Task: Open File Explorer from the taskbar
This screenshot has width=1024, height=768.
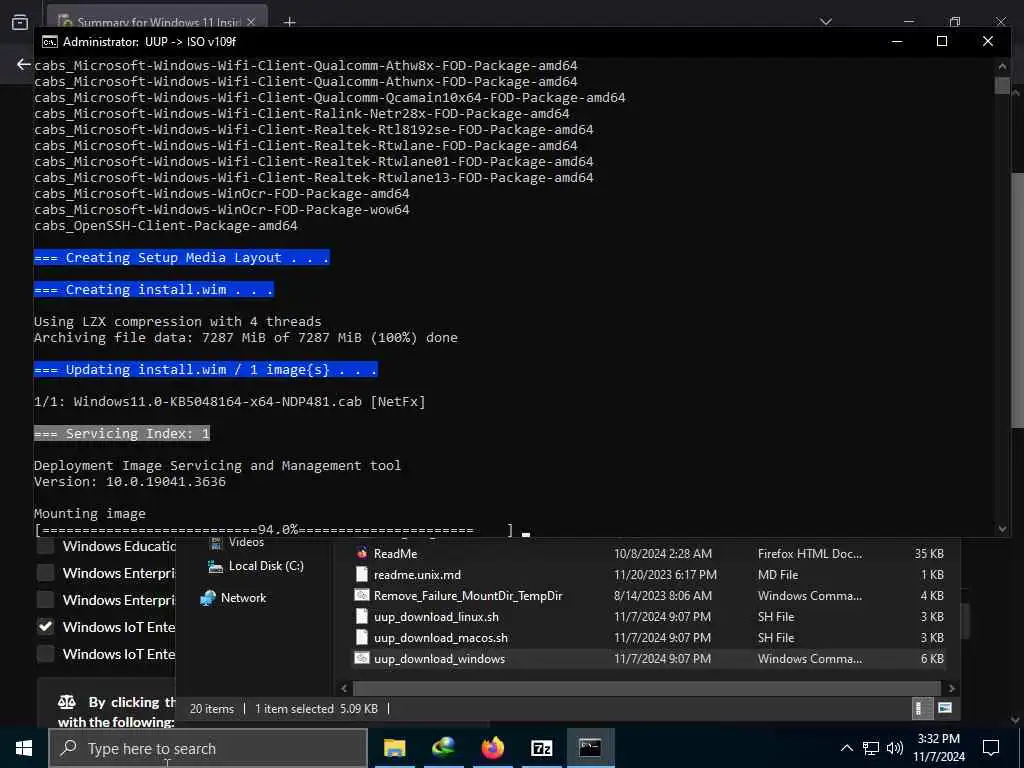Action: coord(394,748)
